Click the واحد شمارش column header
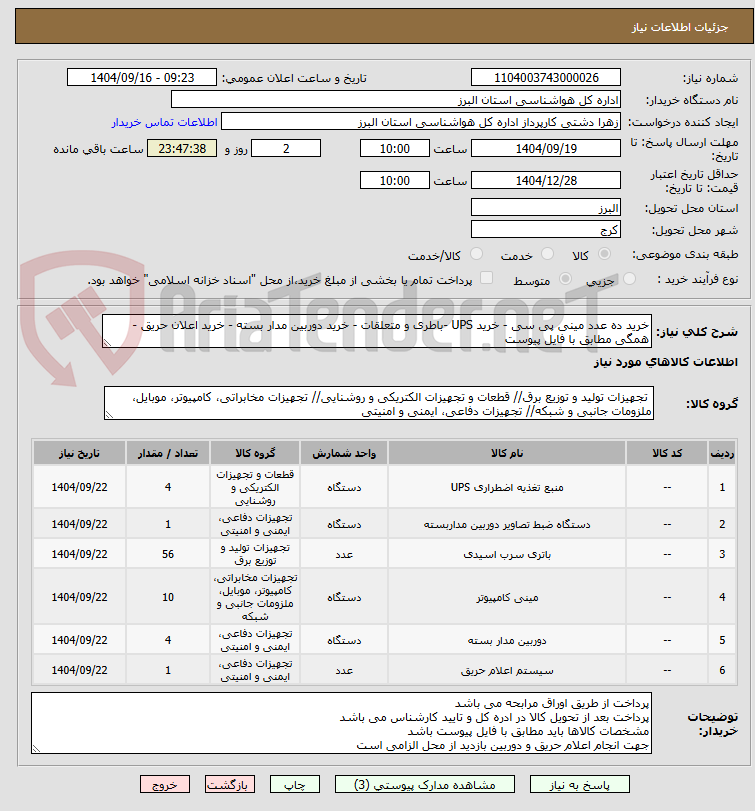 pyautogui.click(x=344, y=453)
